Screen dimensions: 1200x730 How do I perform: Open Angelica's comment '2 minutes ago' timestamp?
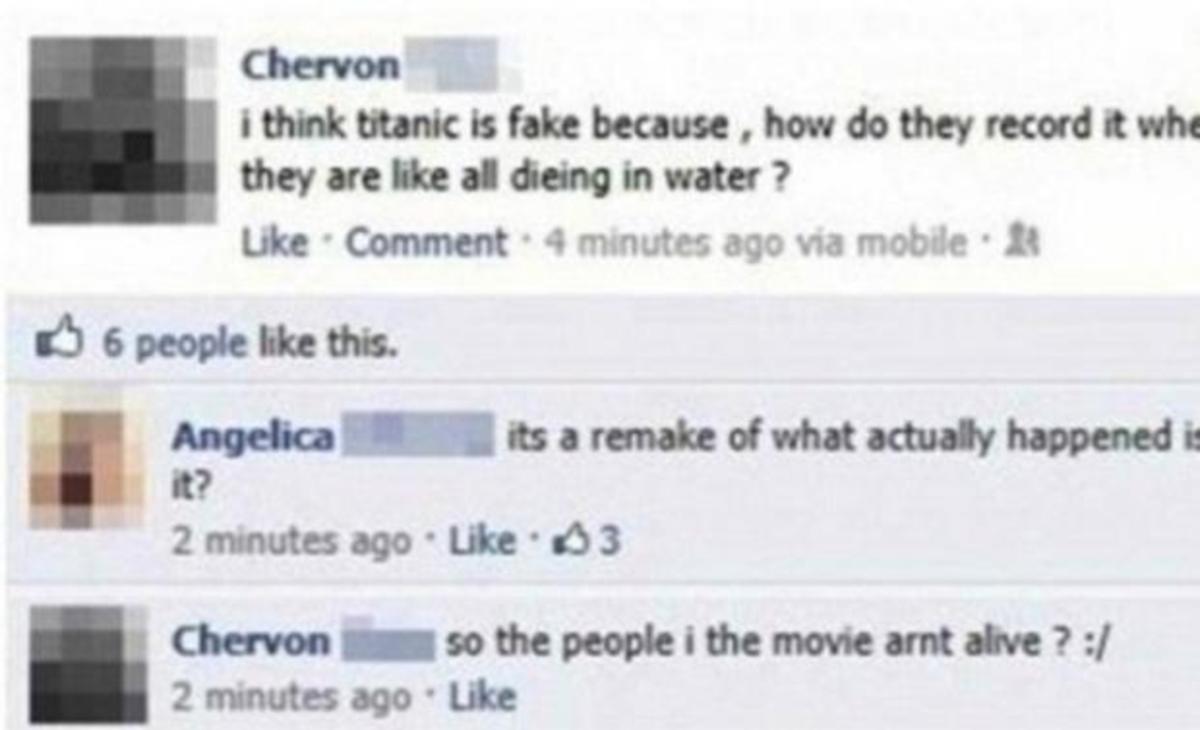point(292,542)
